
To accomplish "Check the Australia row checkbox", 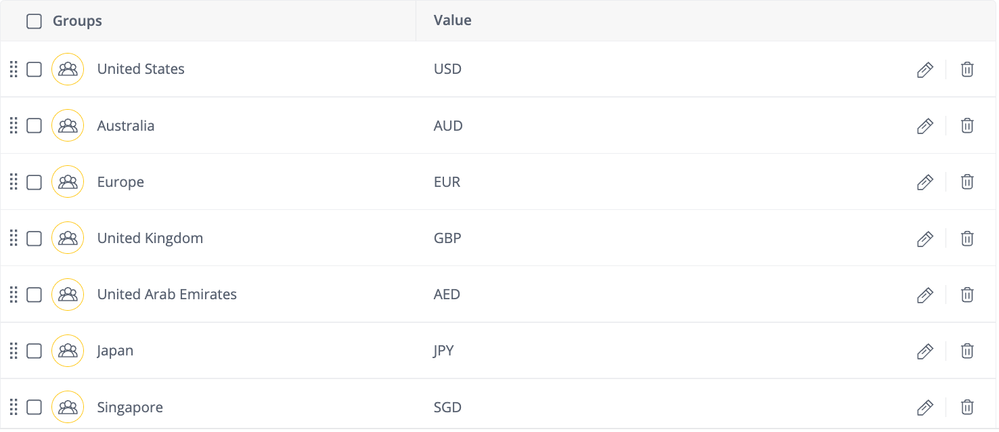I will pyautogui.click(x=34, y=126).
